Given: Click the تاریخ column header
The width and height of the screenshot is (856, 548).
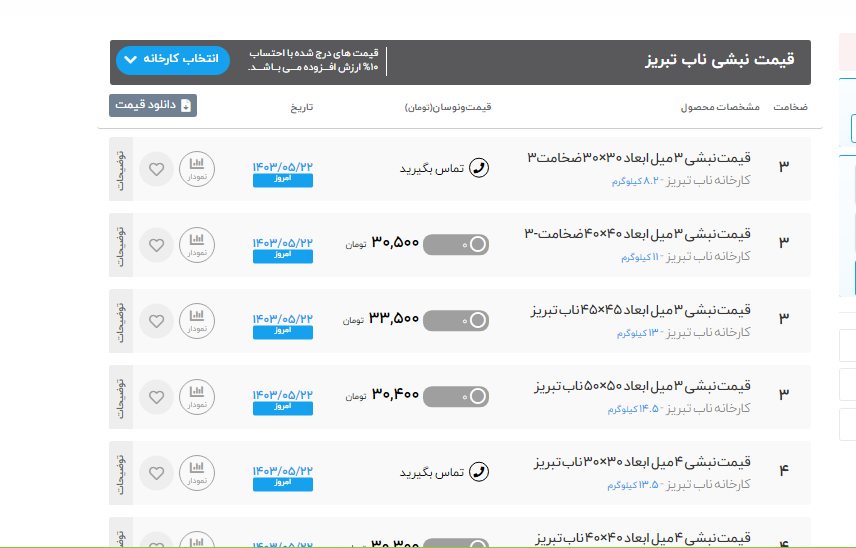Looking at the screenshot, I should [302, 107].
